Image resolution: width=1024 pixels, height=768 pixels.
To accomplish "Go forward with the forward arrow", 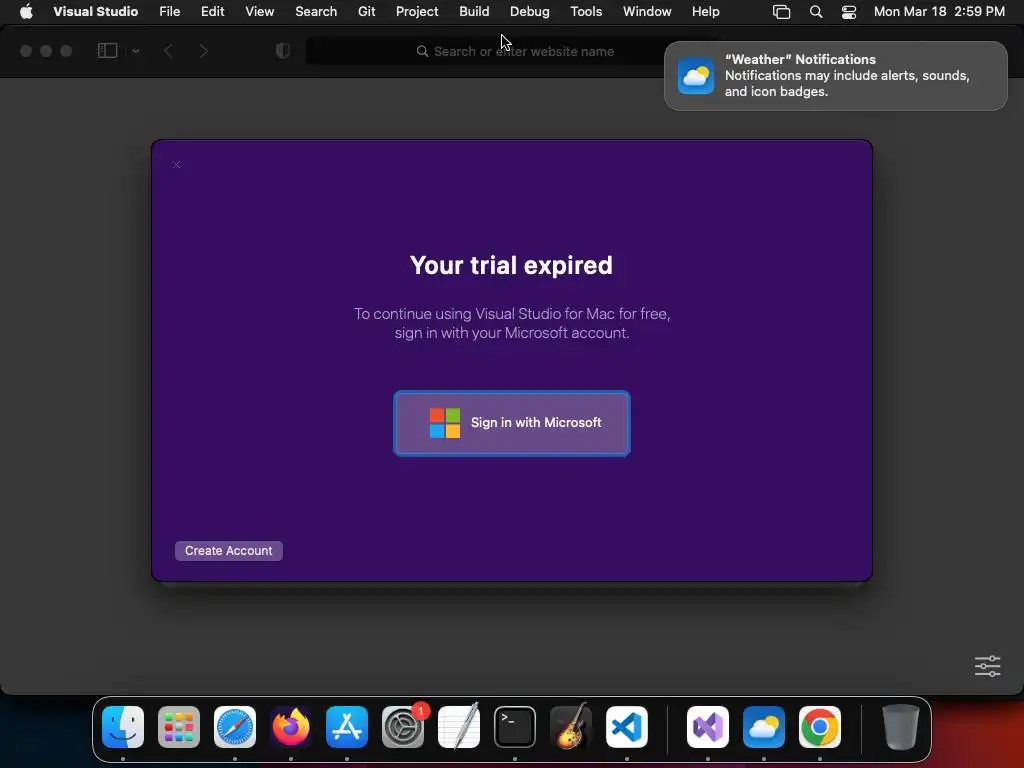I will point(203,51).
